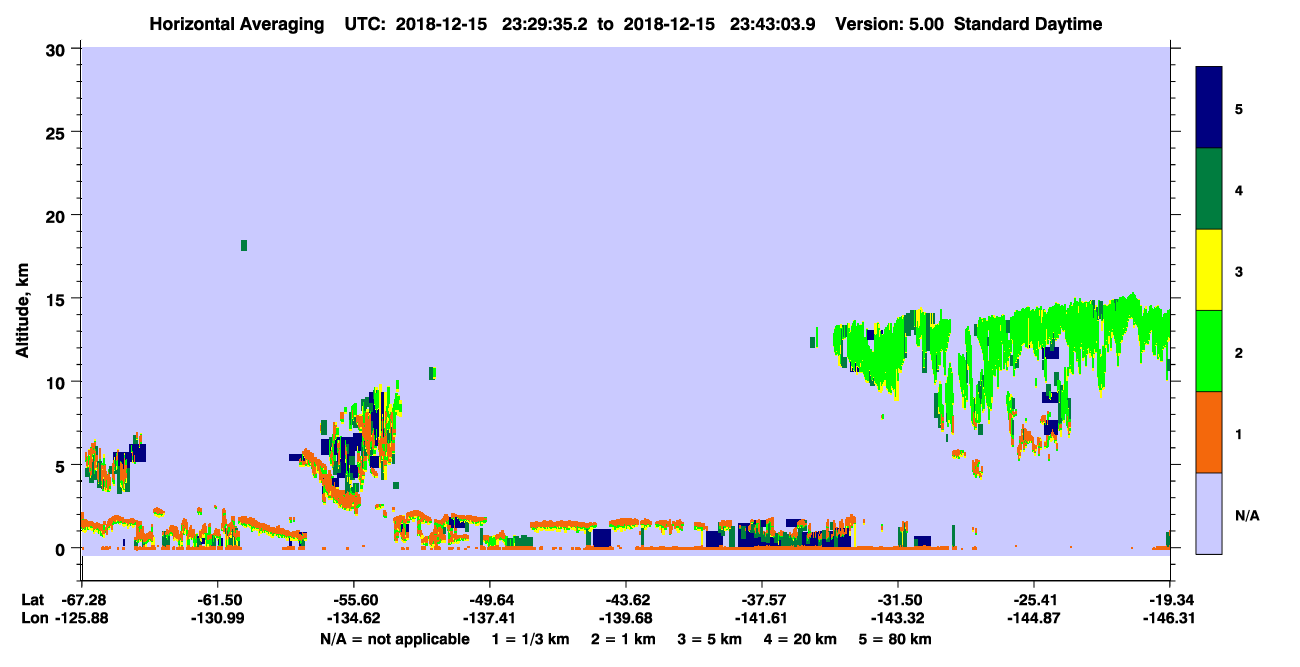Click the yellow level 3 colorbar segment
Image resolution: width=1300 pixels, height=667 pixels.
click(x=1209, y=270)
